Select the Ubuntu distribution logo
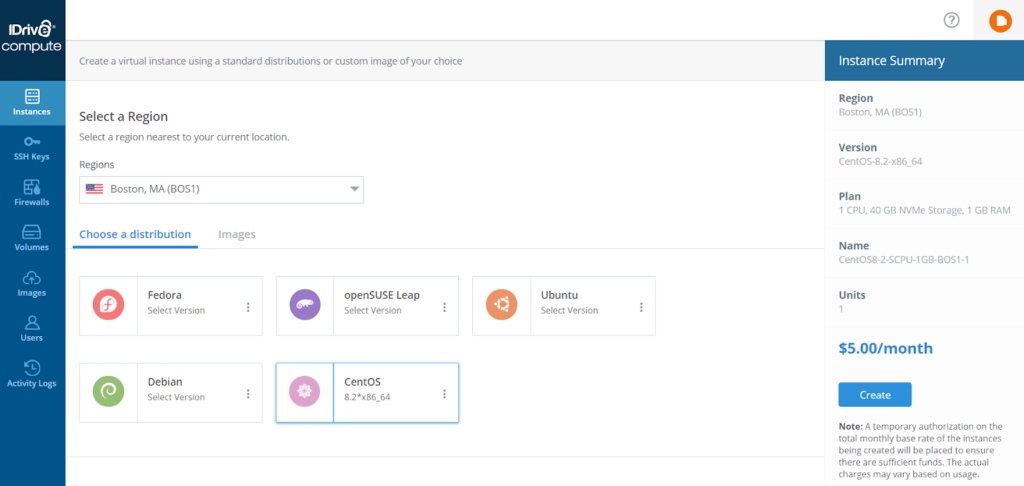The image size is (1024, 486). 502,305
